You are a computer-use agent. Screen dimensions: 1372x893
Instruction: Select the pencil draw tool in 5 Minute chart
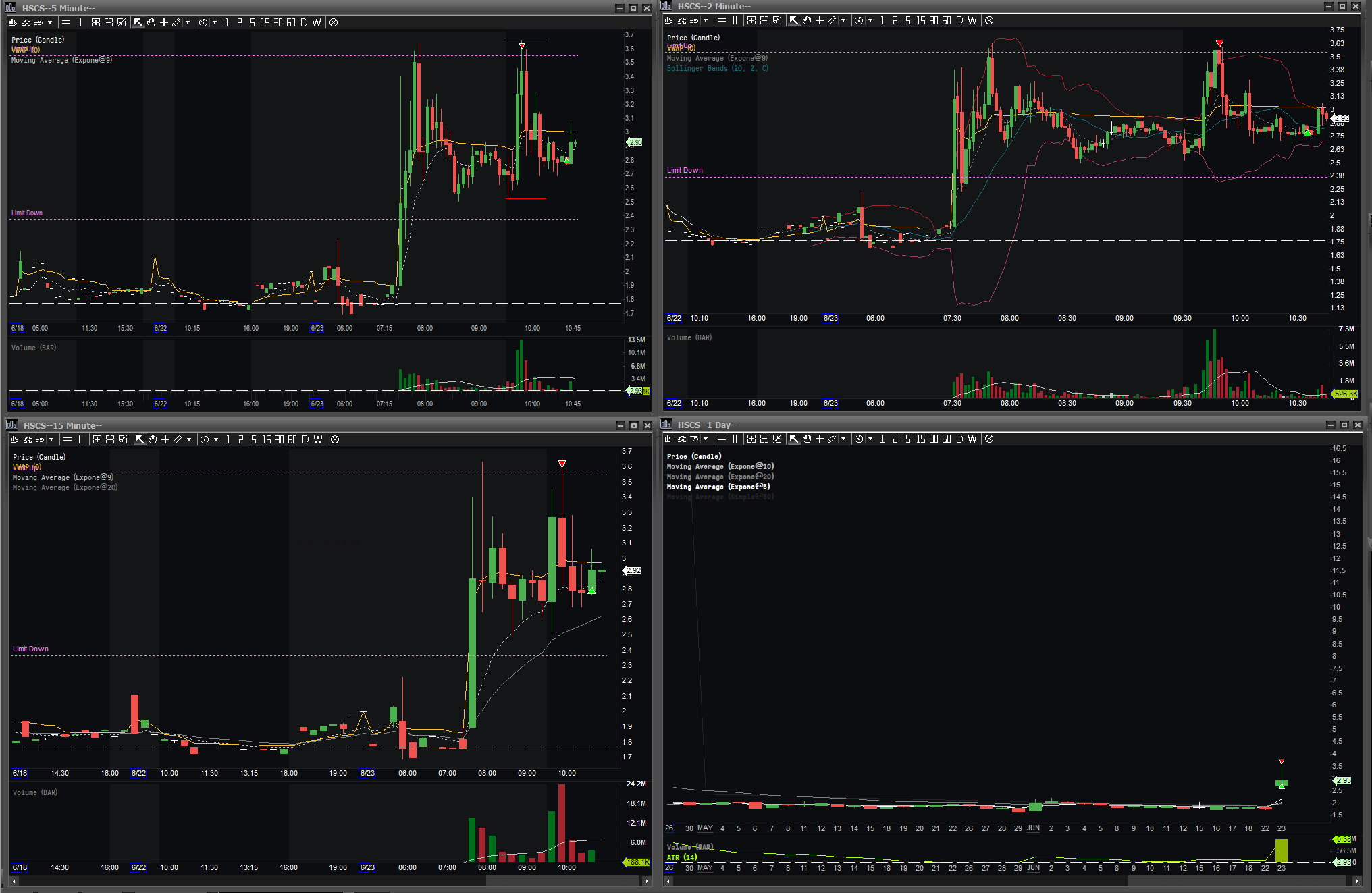176,22
